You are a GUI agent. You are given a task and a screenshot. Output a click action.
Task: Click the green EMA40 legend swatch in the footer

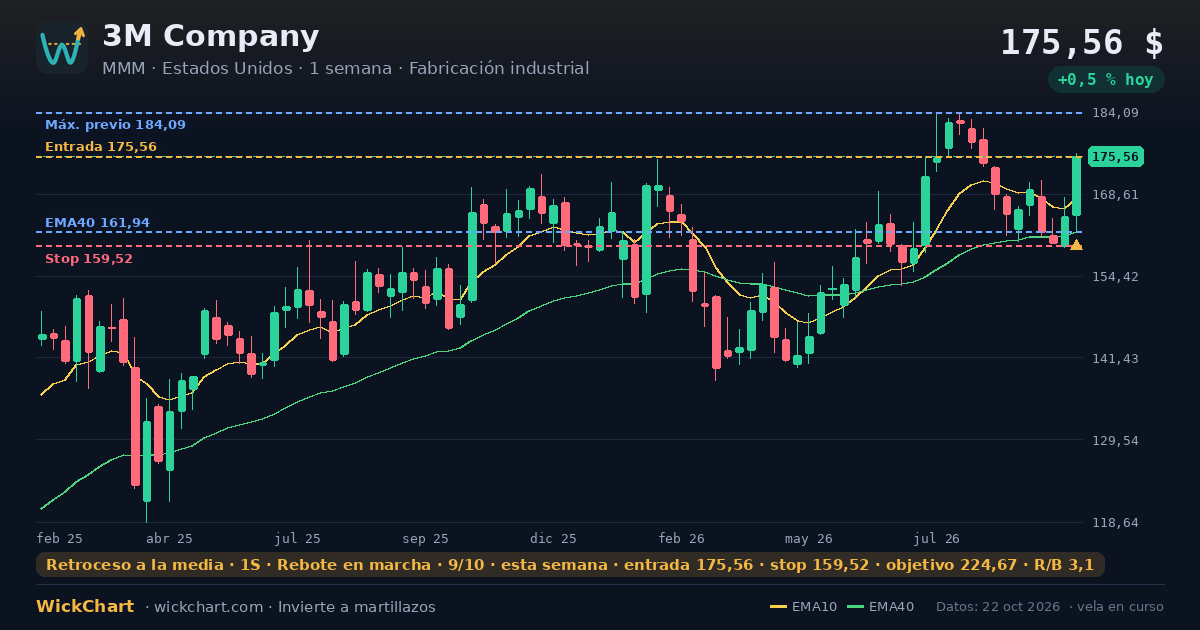[x=855, y=607]
